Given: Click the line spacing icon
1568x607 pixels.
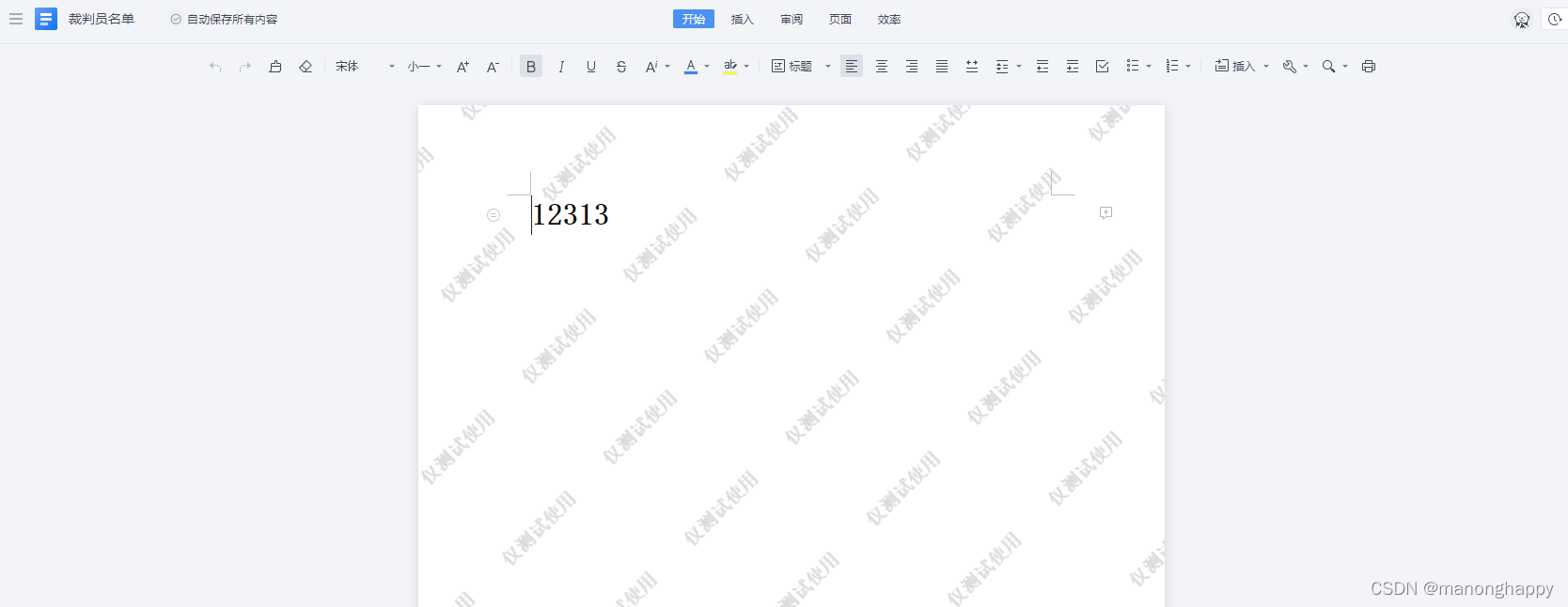Looking at the screenshot, I should [x=1002, y=67].
